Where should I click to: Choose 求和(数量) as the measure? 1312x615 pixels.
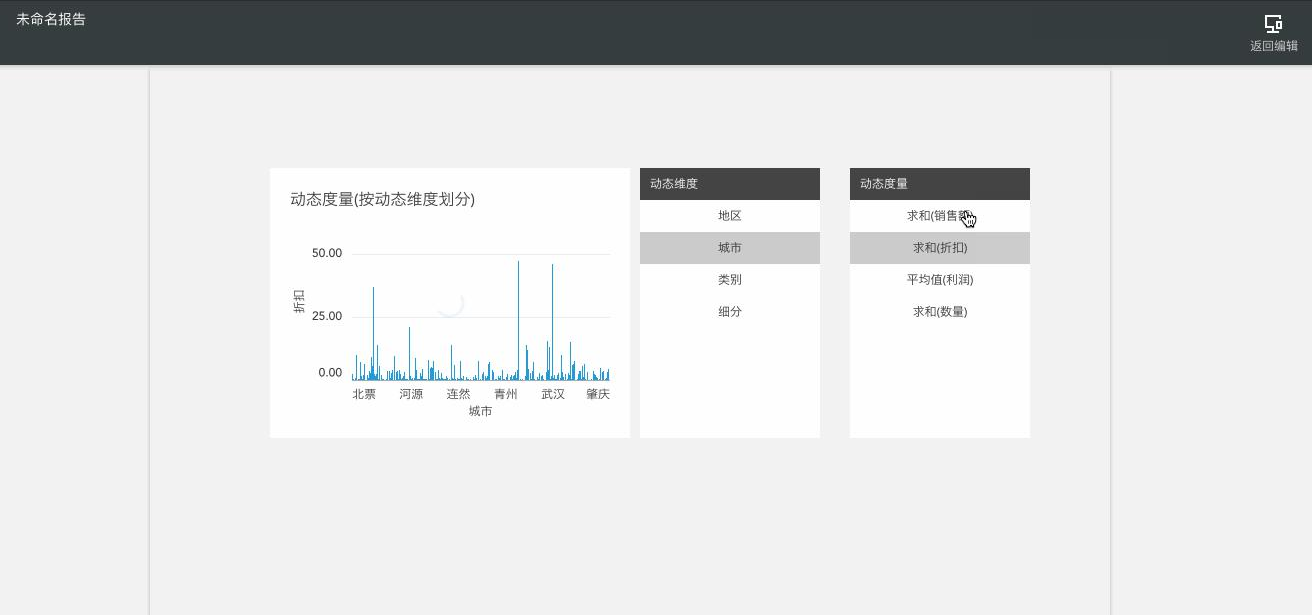pyautogui.click(x=939, y=312)
